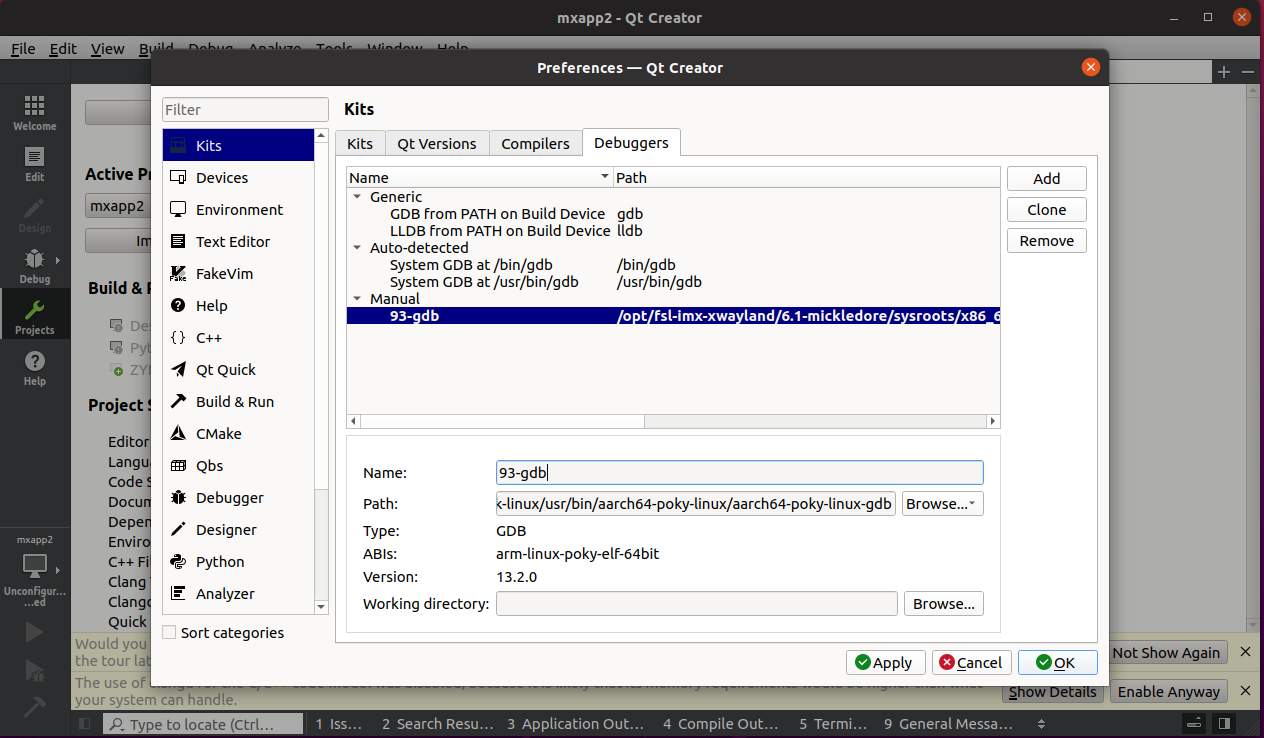Open the Analyzer settings category
Screen dimensions: 1264x738
click(x=224, y=594)
